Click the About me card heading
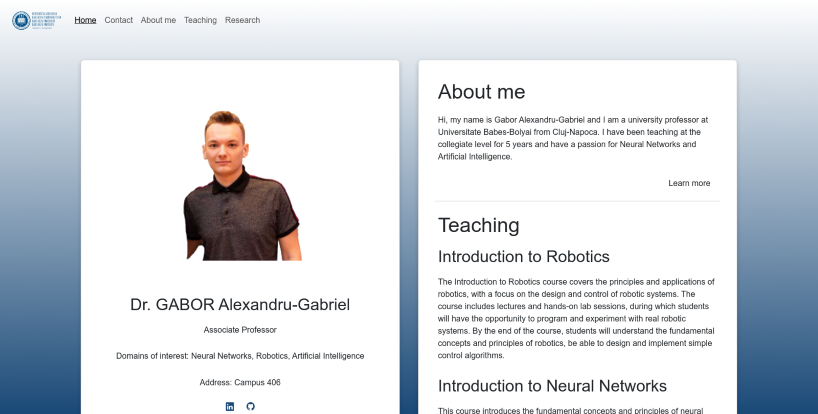Viewport: 818px width, 414px height. tap(482, 92)
